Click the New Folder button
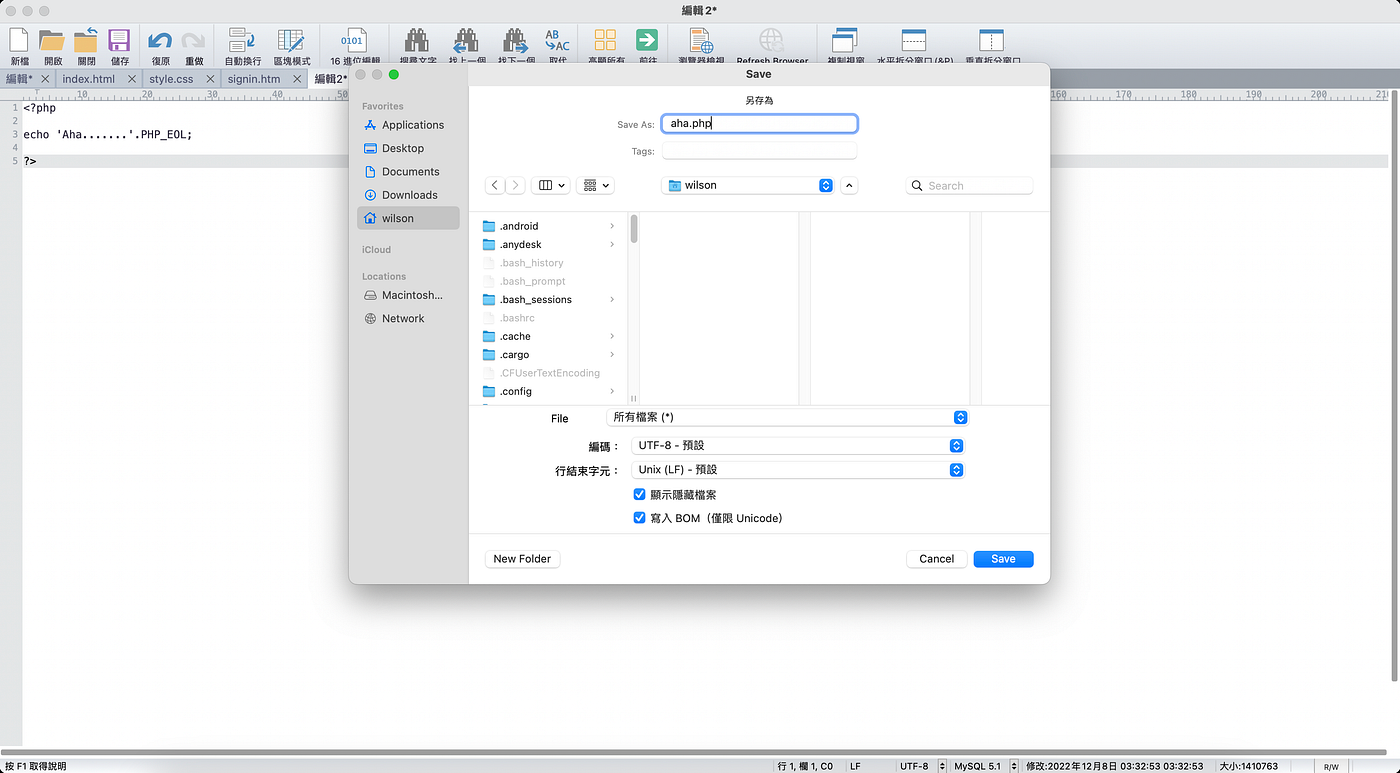This screenshot has width=1400, height=773. (522, 559)
